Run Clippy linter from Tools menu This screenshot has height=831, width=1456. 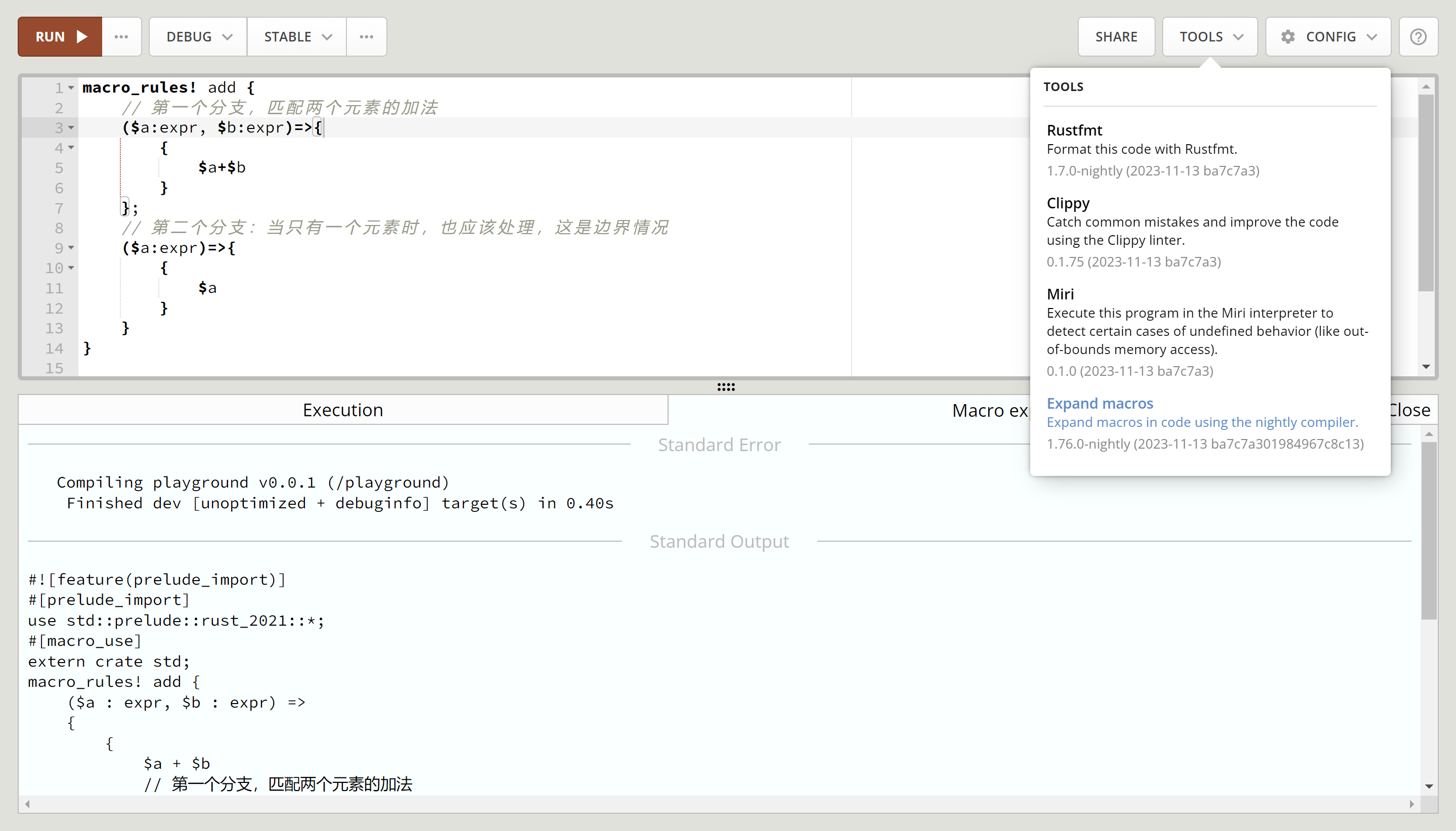click(1068, 203)
